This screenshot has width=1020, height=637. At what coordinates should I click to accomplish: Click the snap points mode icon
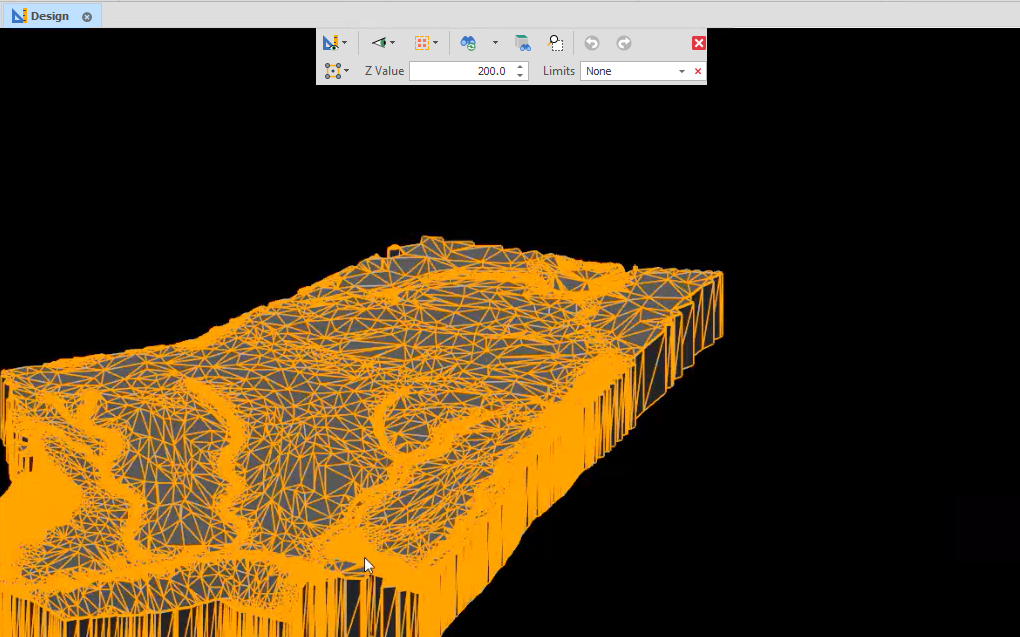click(332, 71)
